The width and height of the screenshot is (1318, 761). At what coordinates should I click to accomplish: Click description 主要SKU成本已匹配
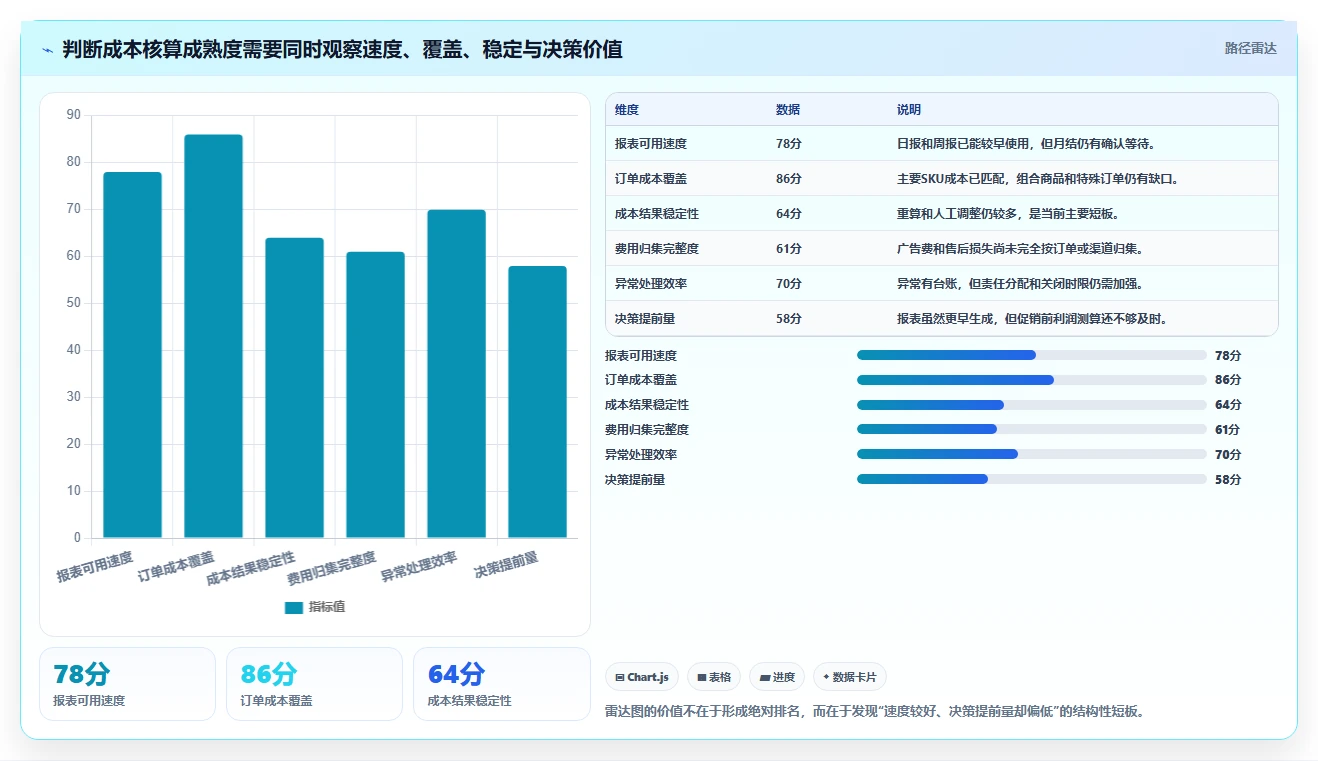pos(1038,179)
